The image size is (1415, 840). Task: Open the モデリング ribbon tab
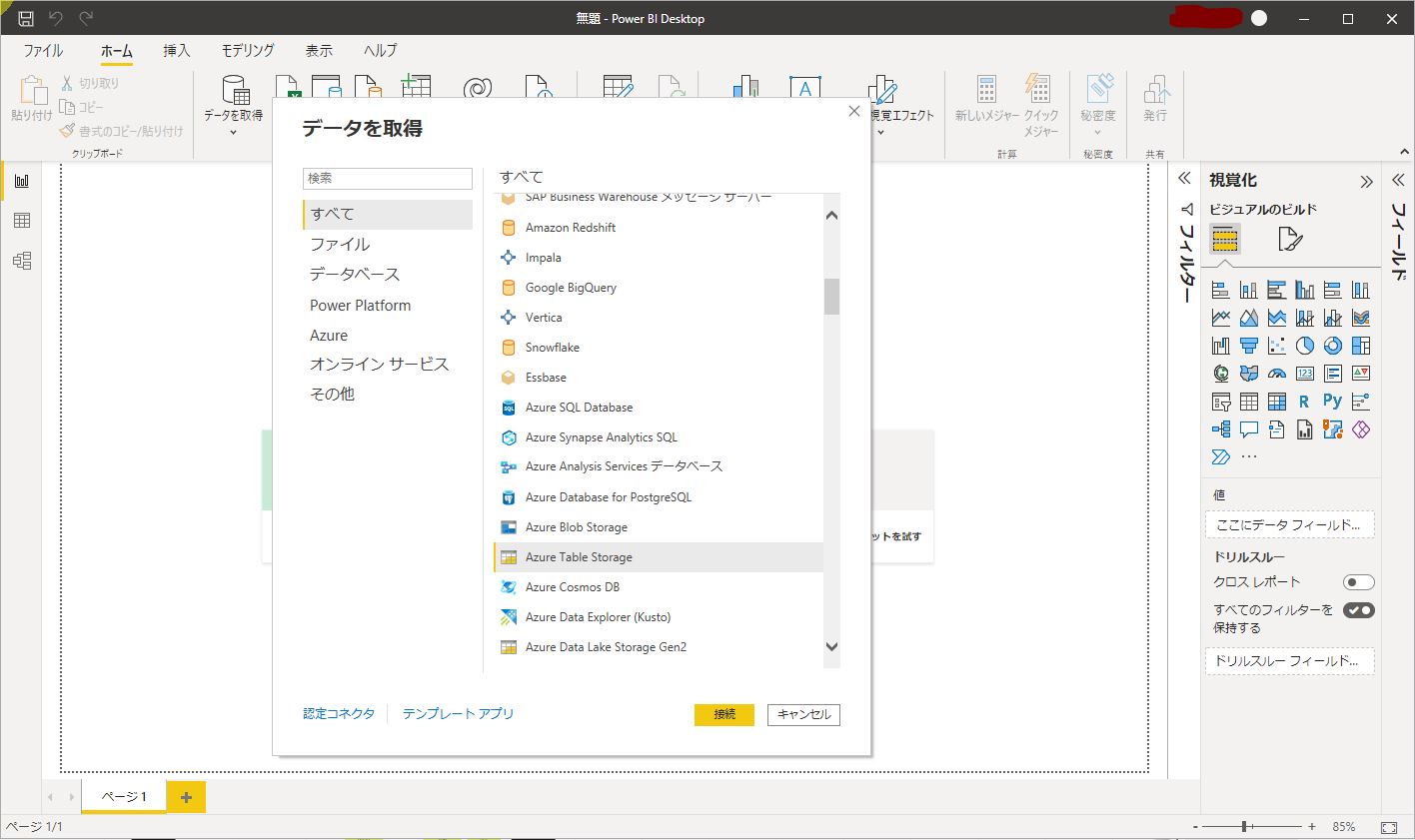pyautogui.click(x=248, y=51)
